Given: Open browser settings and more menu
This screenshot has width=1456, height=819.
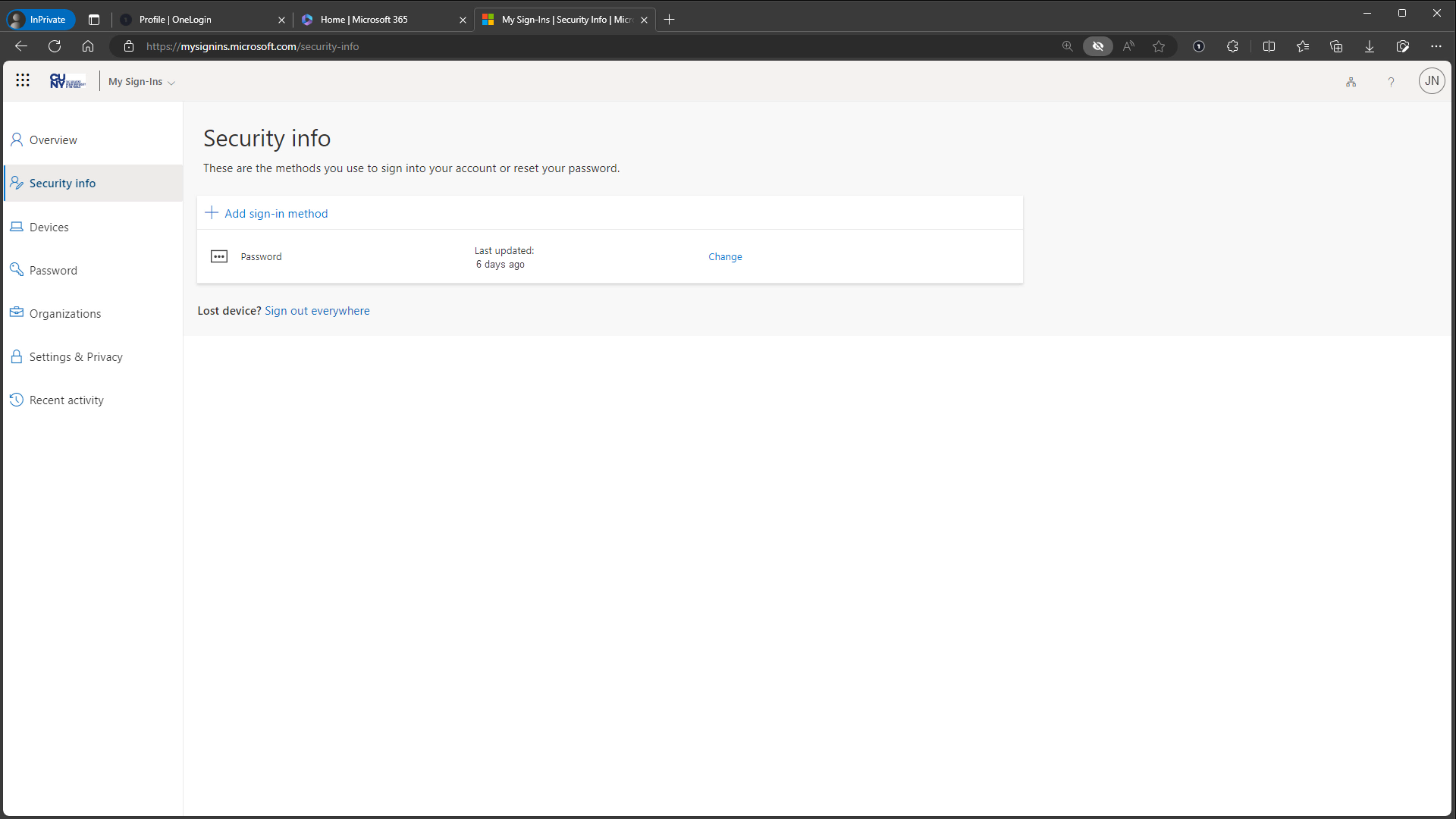Looking at the screenshot, I should point(1436,46).
